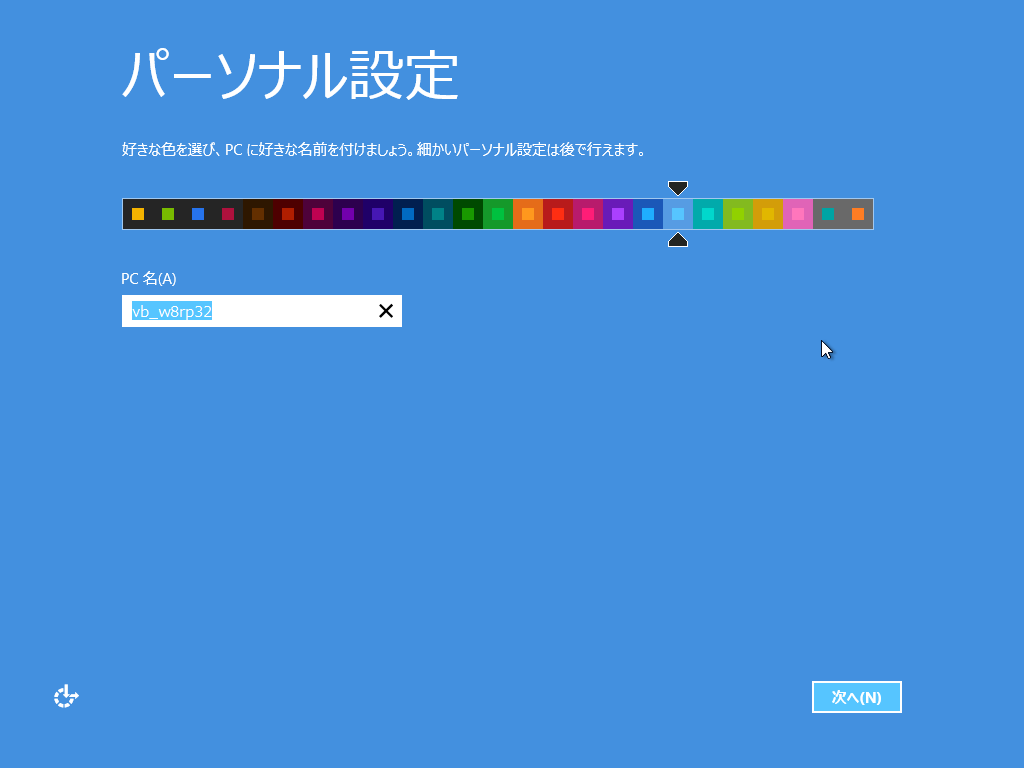The height and width of the screenshot is (768, 1024).
Task: Pick the lime green color swatch
Action: pos(738,214)
